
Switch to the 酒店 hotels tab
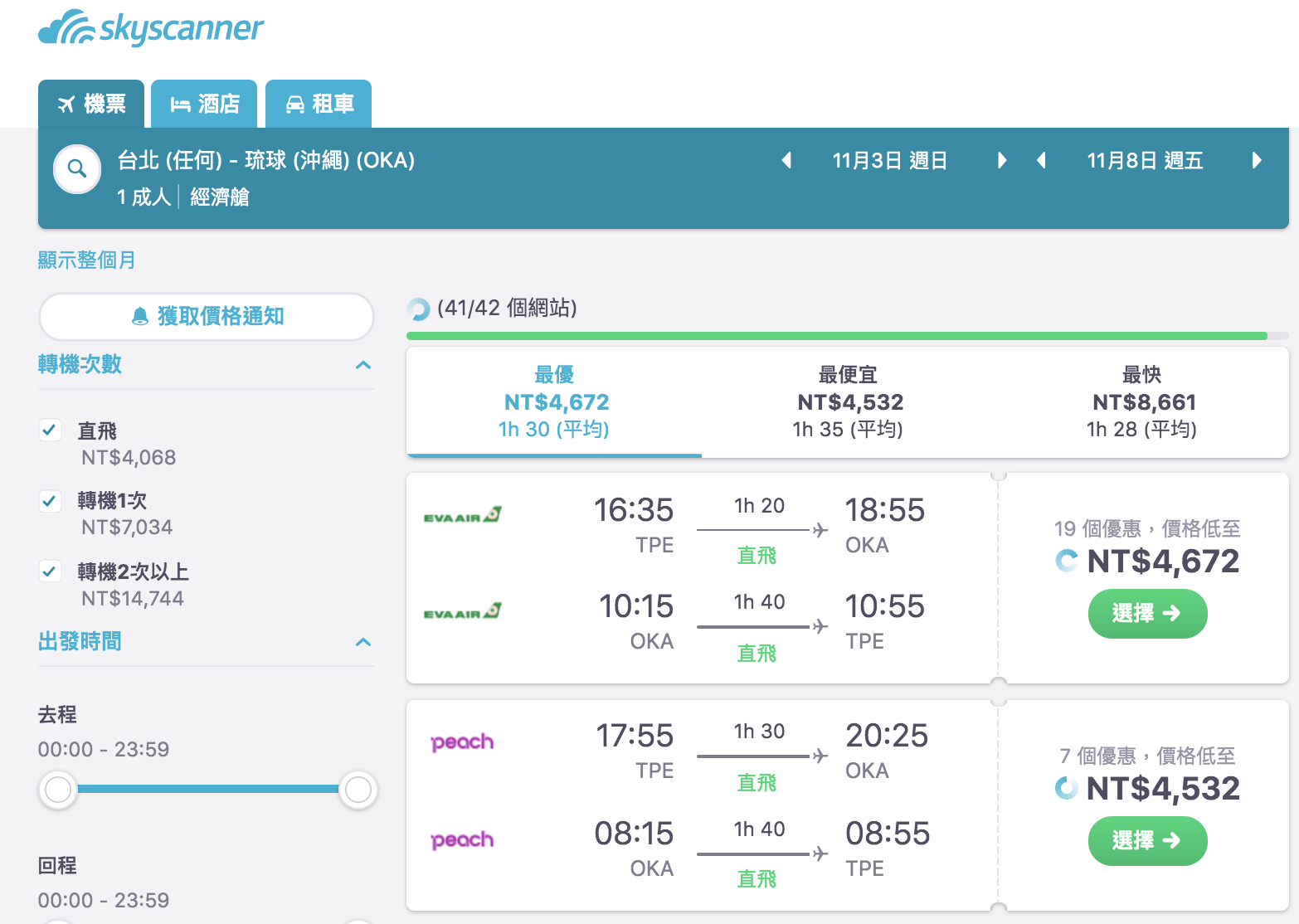click(204, 104)
